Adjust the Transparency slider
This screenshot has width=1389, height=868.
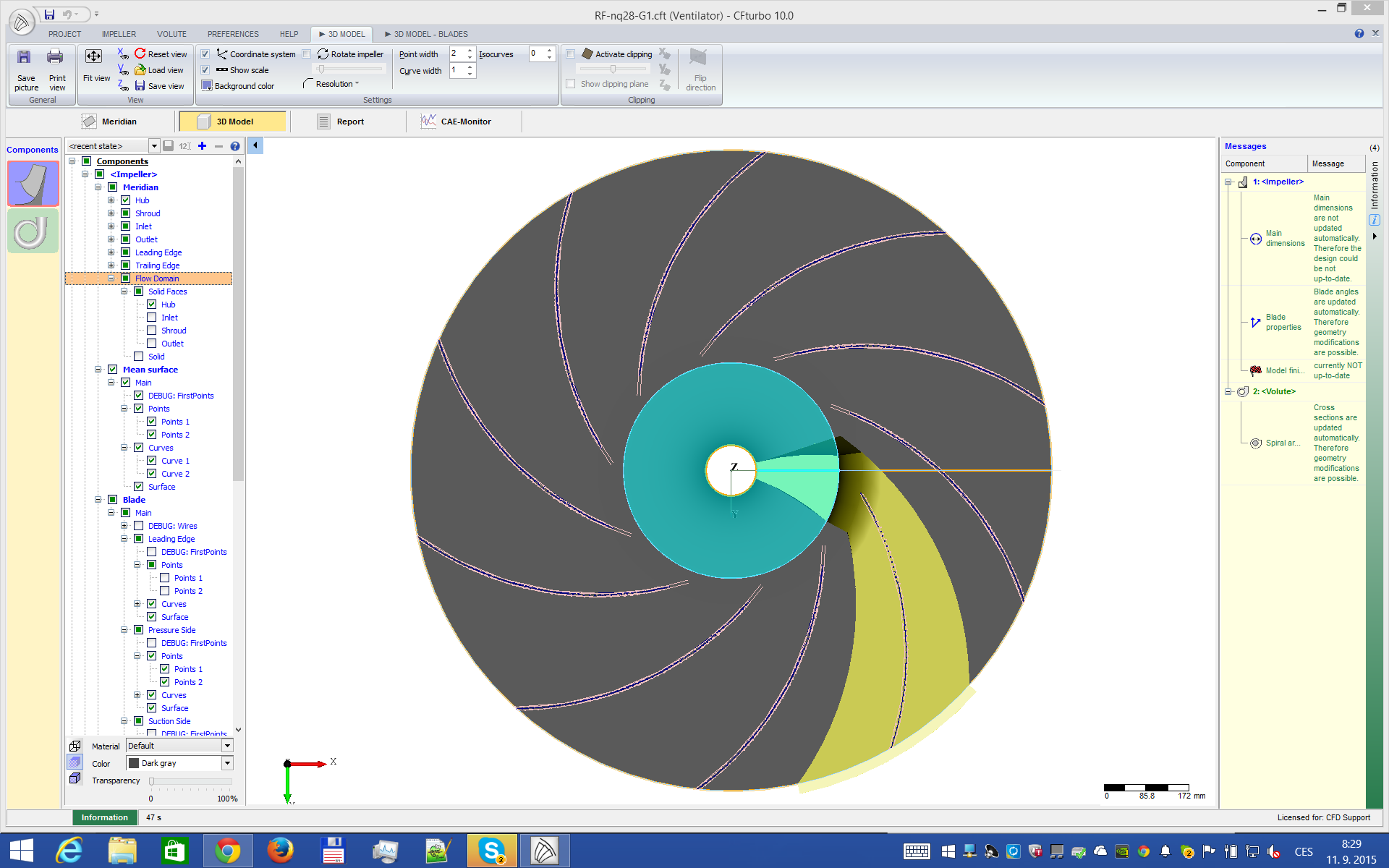(x=152, y=781)
